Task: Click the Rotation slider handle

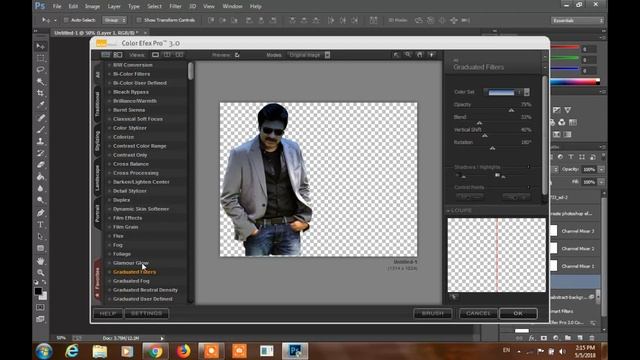Action: pos(492,148)
